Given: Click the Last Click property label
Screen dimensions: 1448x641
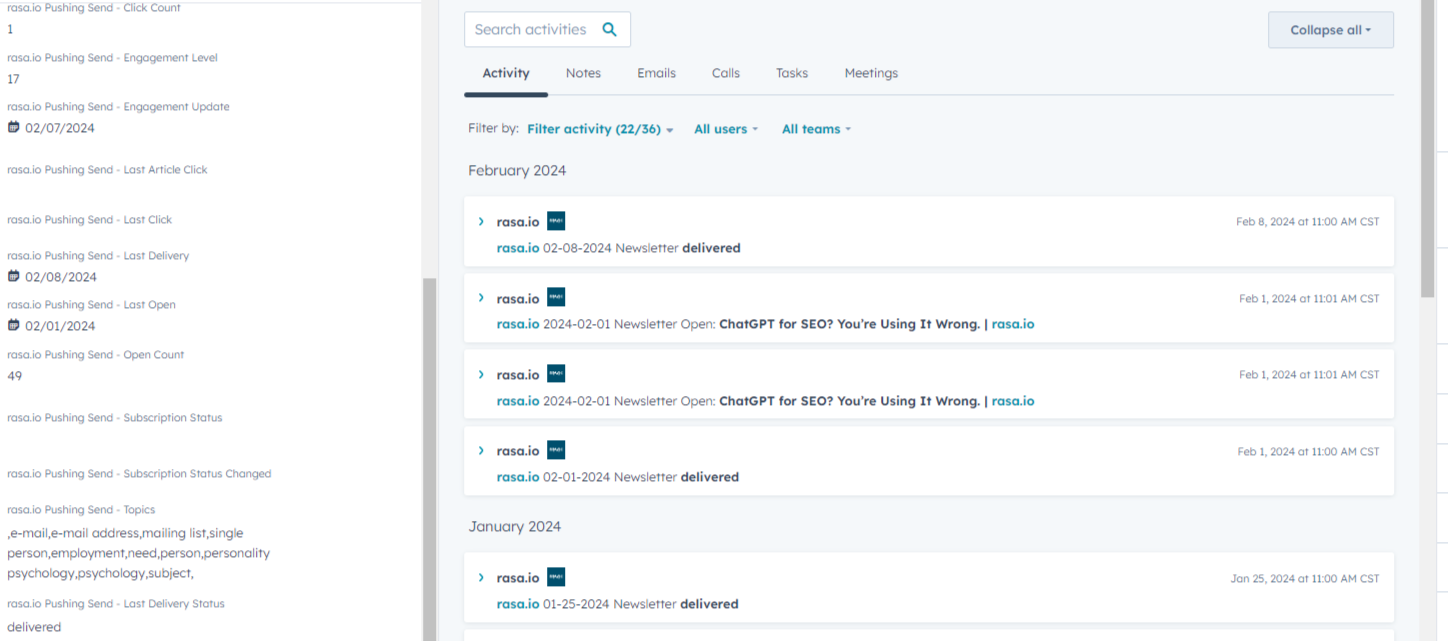Looking at the screenshot, I should (89, 220).
